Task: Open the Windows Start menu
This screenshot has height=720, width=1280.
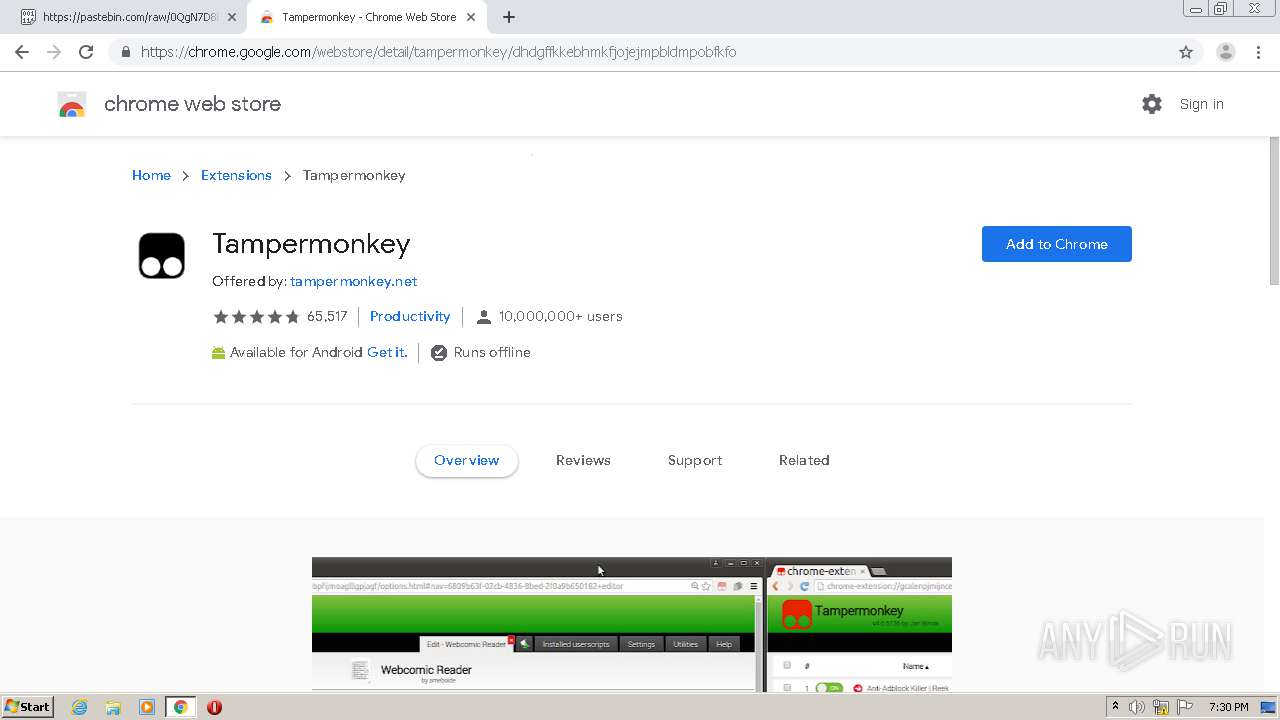Action: tap(27, 707)
